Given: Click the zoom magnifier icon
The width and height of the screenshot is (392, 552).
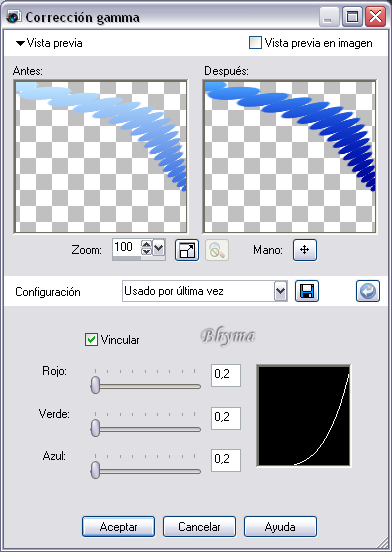Looking at the screenshot, I should [x=217, y=250].
